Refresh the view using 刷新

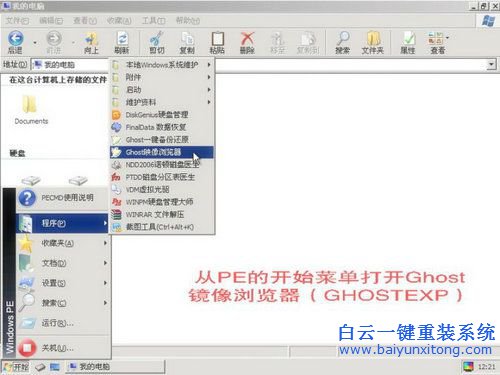[122, 42]
